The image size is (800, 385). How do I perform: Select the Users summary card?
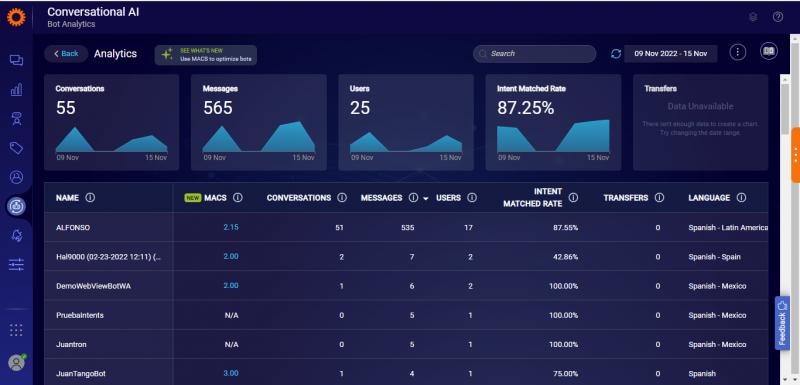pos(406,122)
